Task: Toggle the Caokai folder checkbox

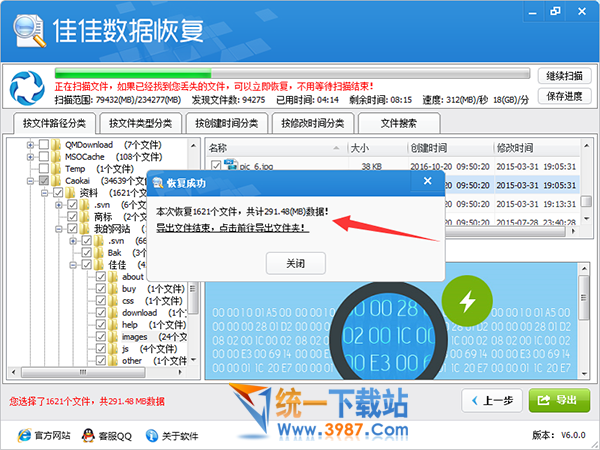Action: [x=44, y=181]
